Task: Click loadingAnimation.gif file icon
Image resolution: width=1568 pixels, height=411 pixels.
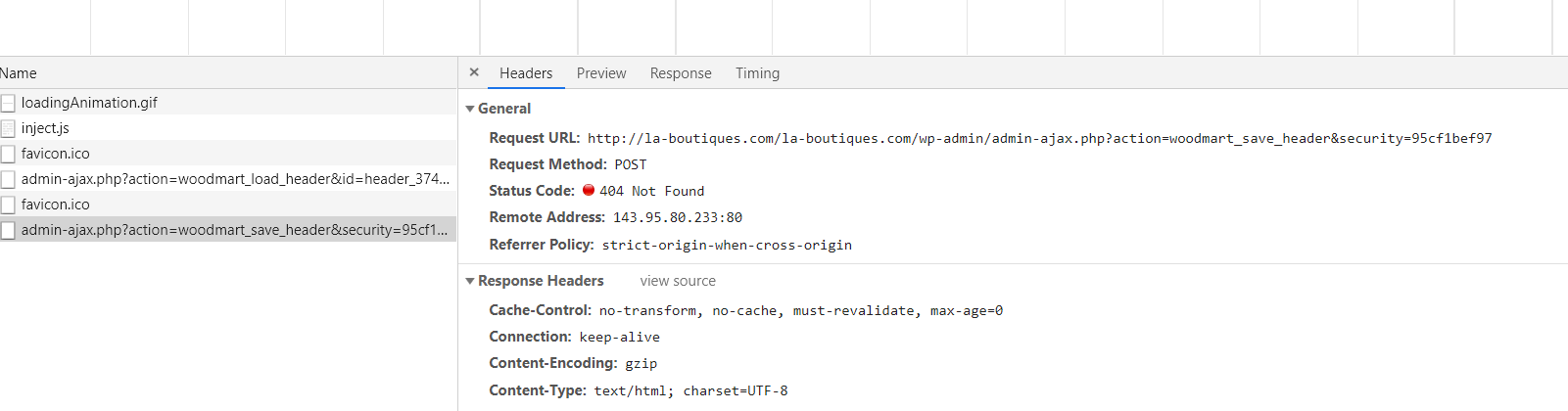Action: 8,103
